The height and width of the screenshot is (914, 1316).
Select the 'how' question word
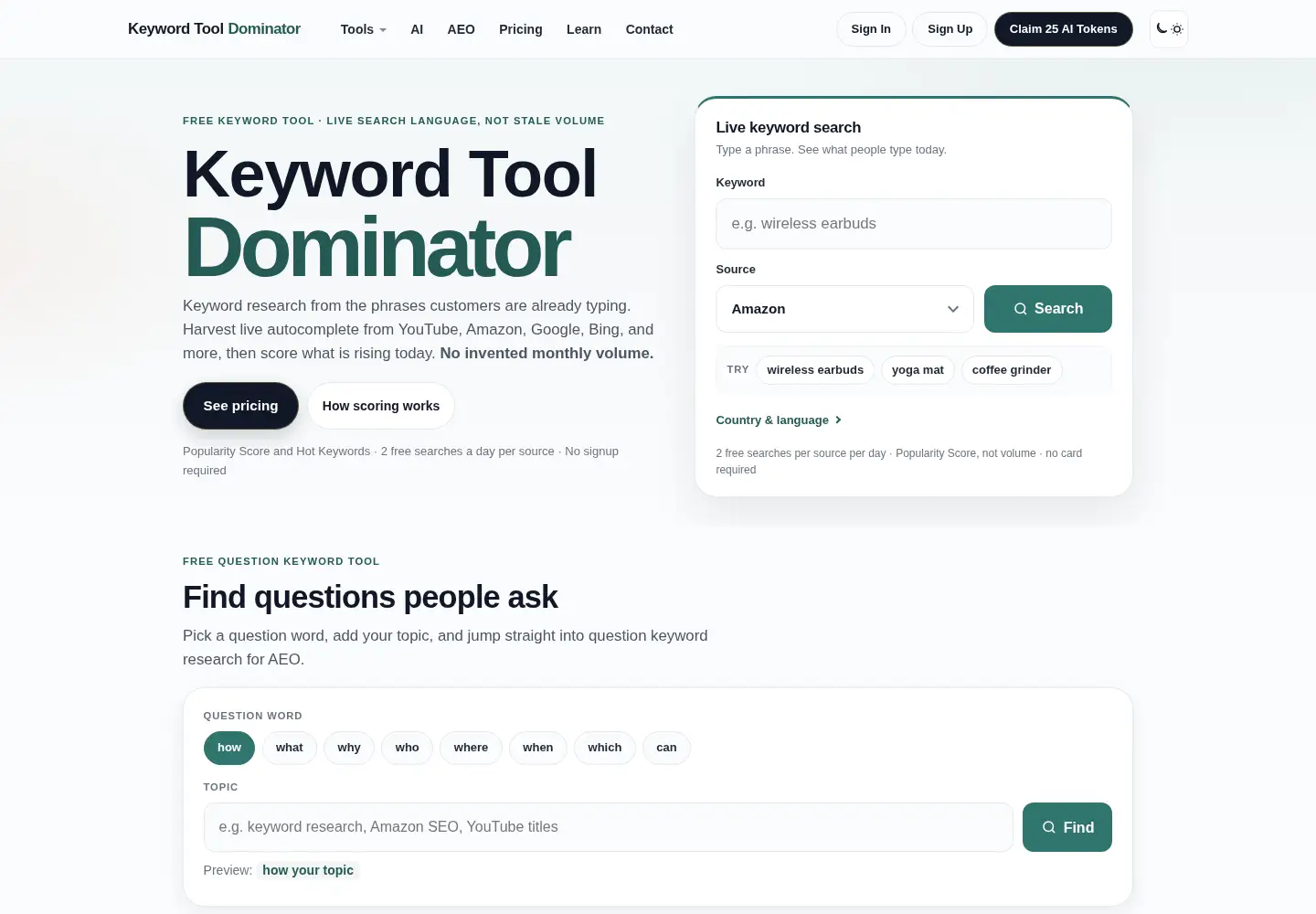[229, 748]
